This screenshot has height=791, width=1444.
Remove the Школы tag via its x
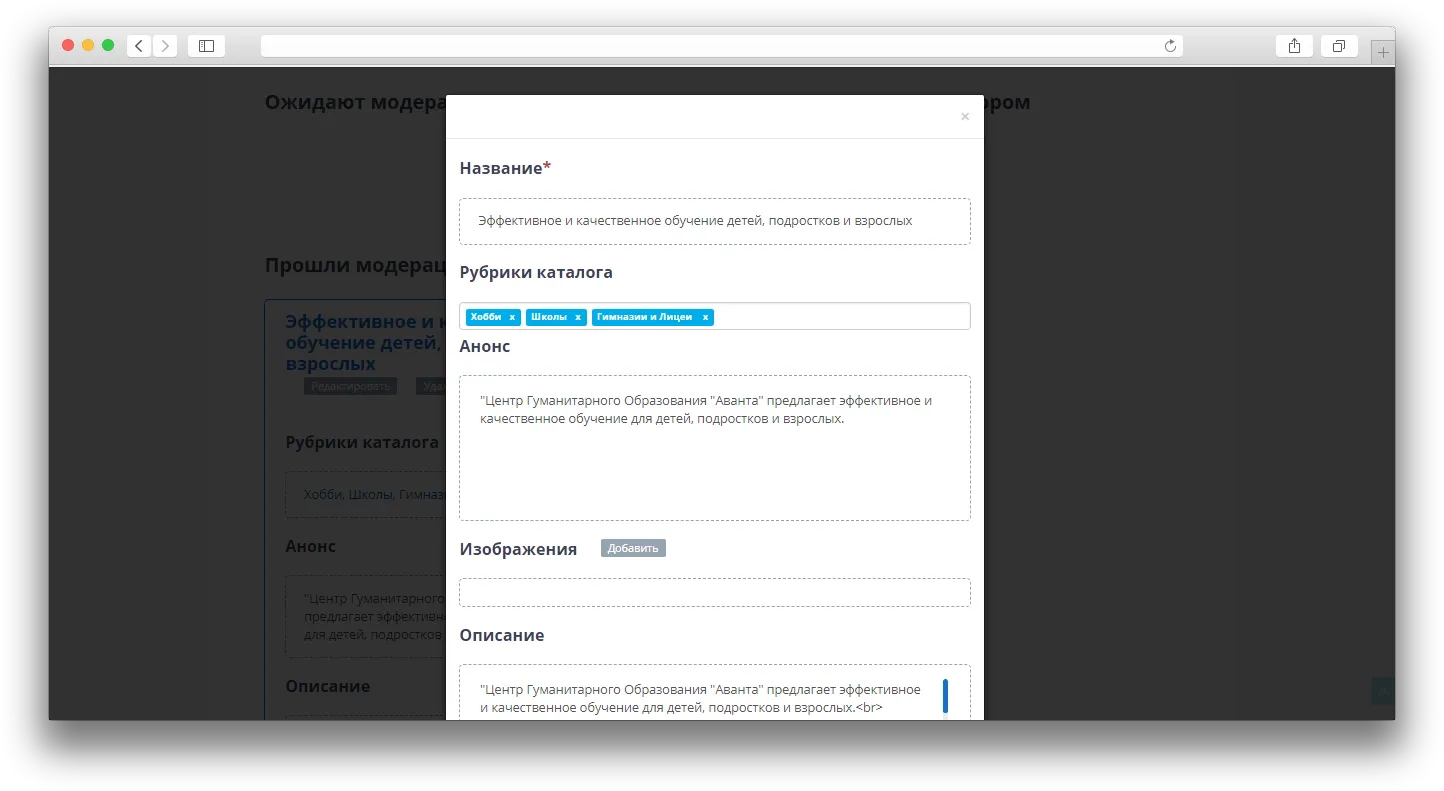[578, 317]
